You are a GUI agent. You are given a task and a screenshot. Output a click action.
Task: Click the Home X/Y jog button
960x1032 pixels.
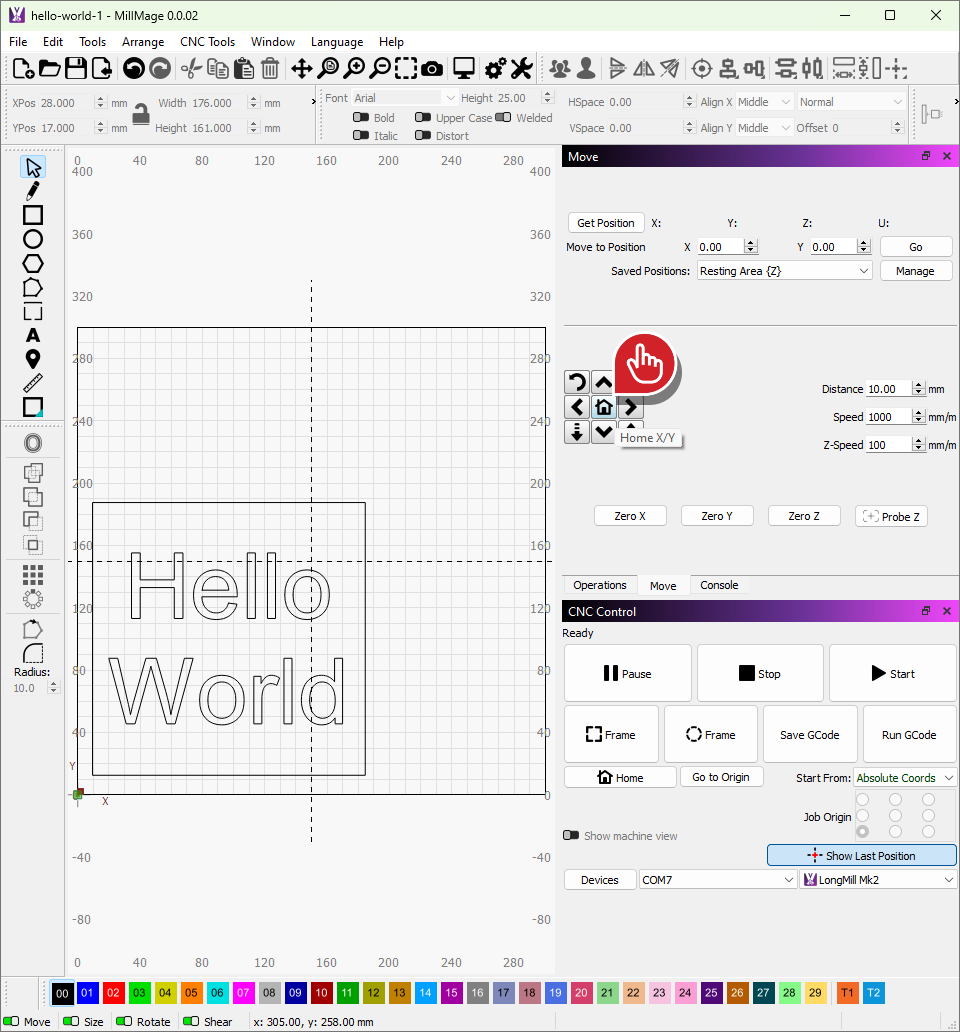(x=603, y=407)
